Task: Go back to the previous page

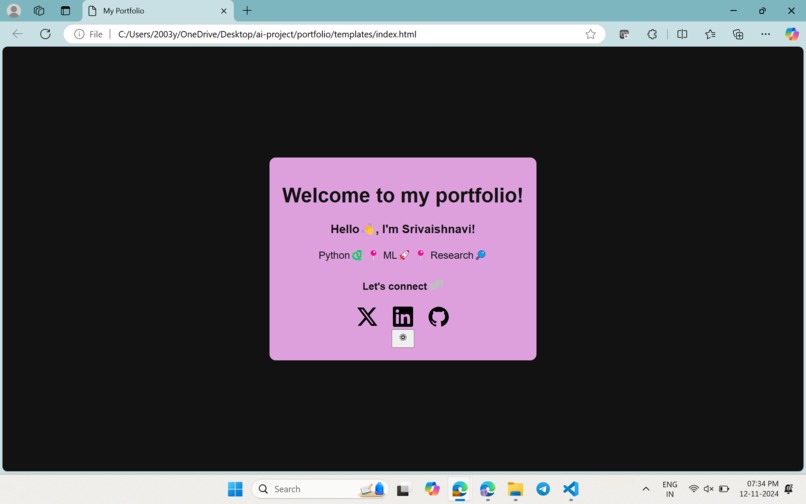Action: click(x=17, y=34)
